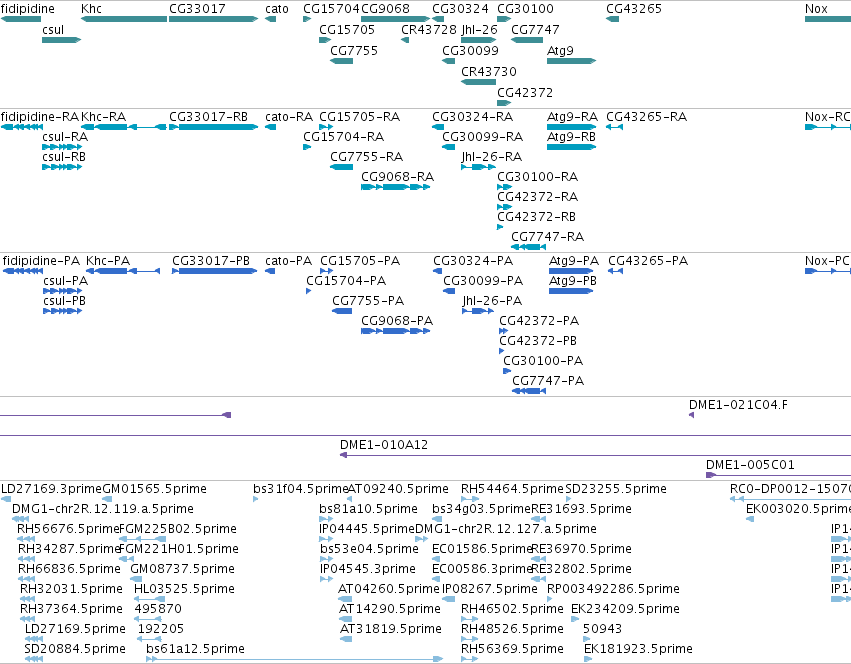Select the Jhl-26-PA protein label
Image resolution: width=851 pixels, height=664 pixels.
[492, 301]
